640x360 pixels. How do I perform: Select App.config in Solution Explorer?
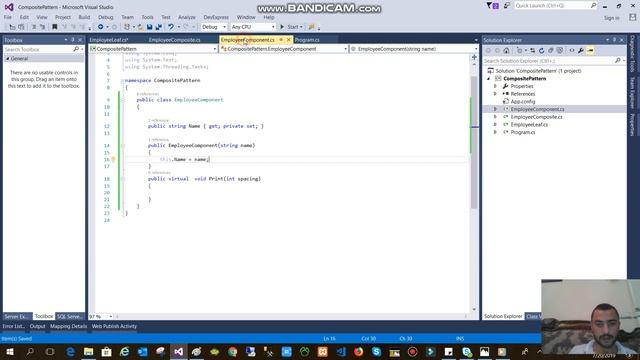click(522, 102)
